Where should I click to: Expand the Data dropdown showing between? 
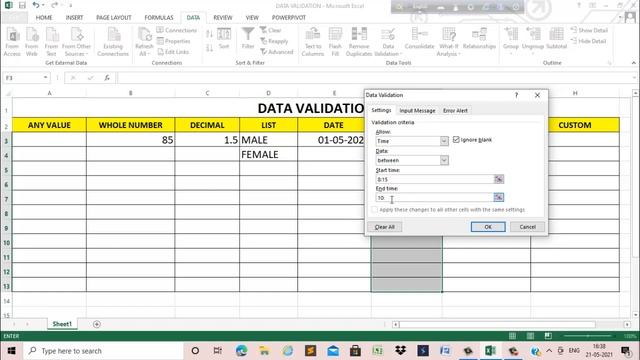pos(444,160)
